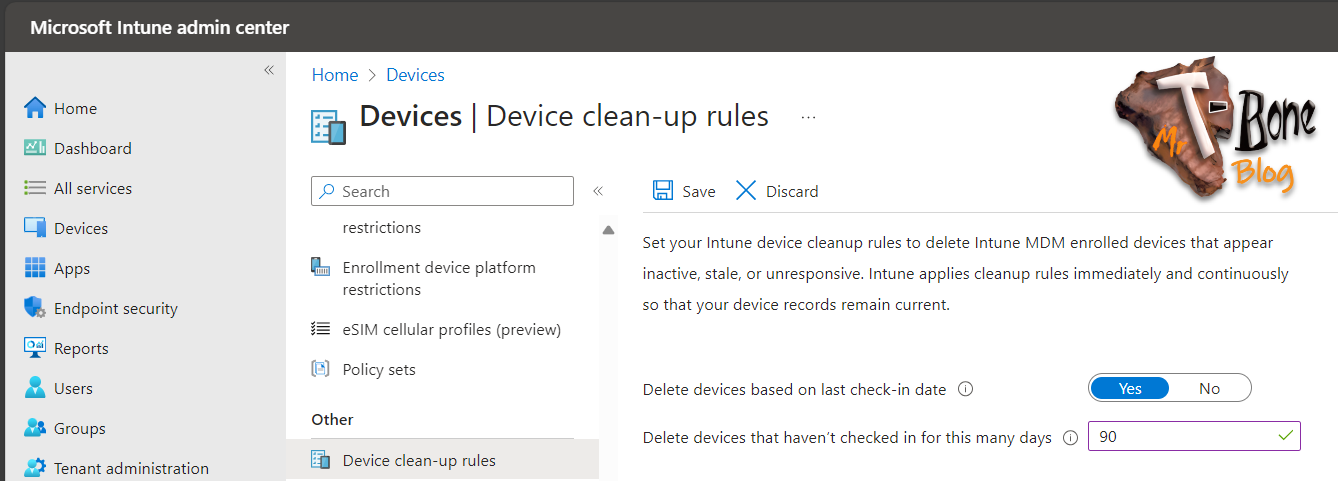Click the Enrollment device platform restrictions icon
Image resolution: width=1338 pixels, height=481 pixels.
click(321, 267)
